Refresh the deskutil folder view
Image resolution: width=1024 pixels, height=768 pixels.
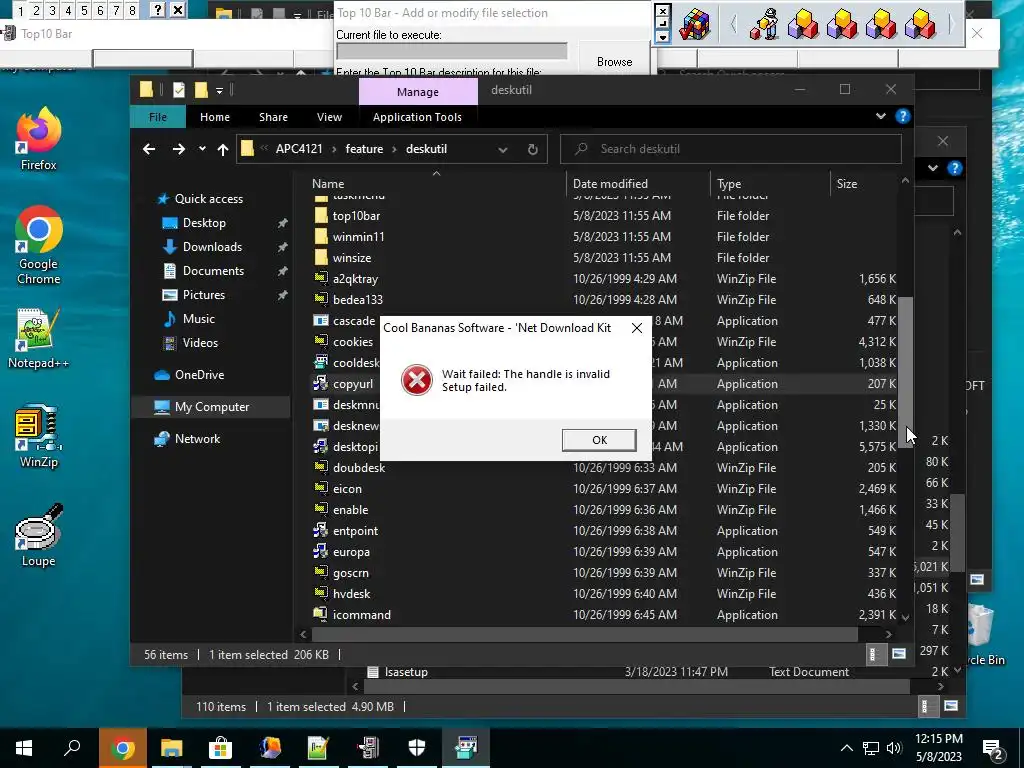pyautogui.click(x=532, y=150)
